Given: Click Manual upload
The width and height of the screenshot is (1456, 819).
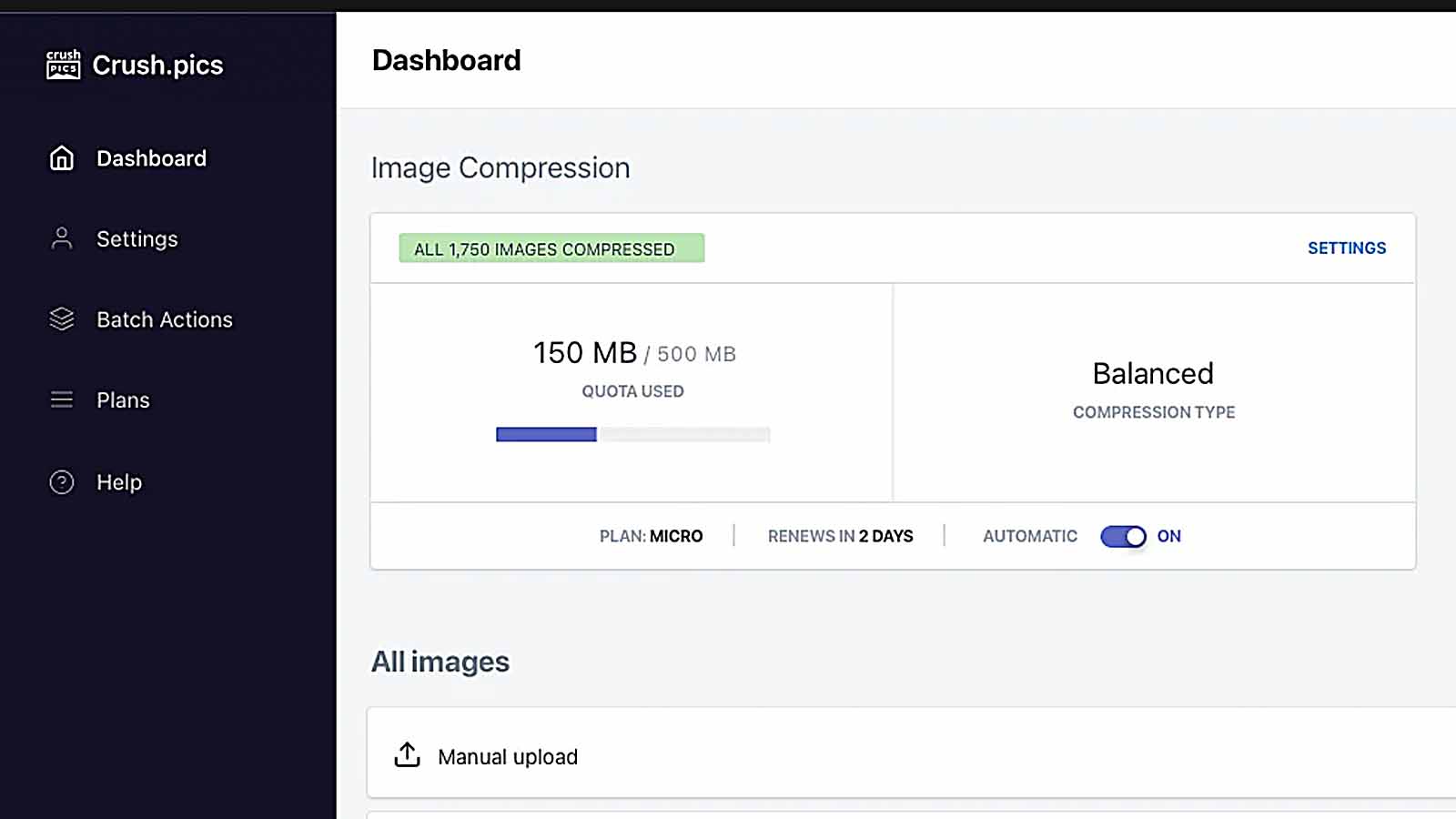Looking at the screenshot, I should (508, 755).
